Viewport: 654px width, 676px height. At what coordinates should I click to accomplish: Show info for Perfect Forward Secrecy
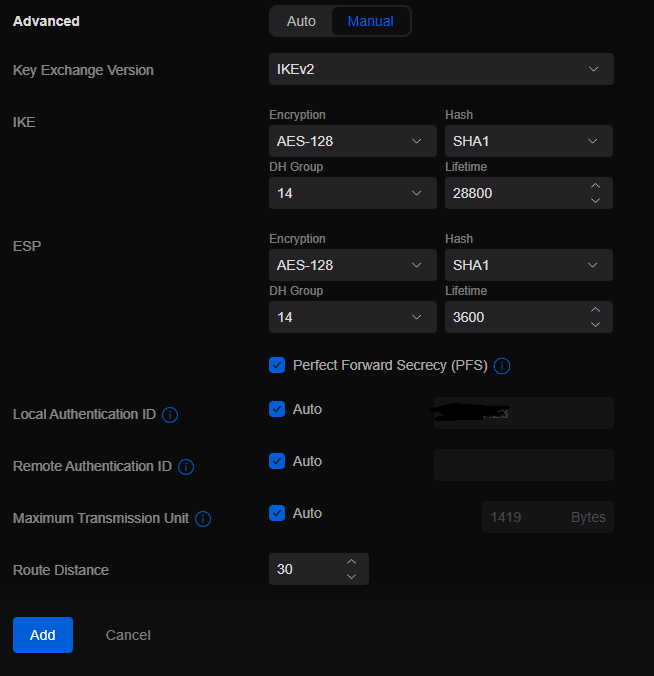(x=502, y=366)
